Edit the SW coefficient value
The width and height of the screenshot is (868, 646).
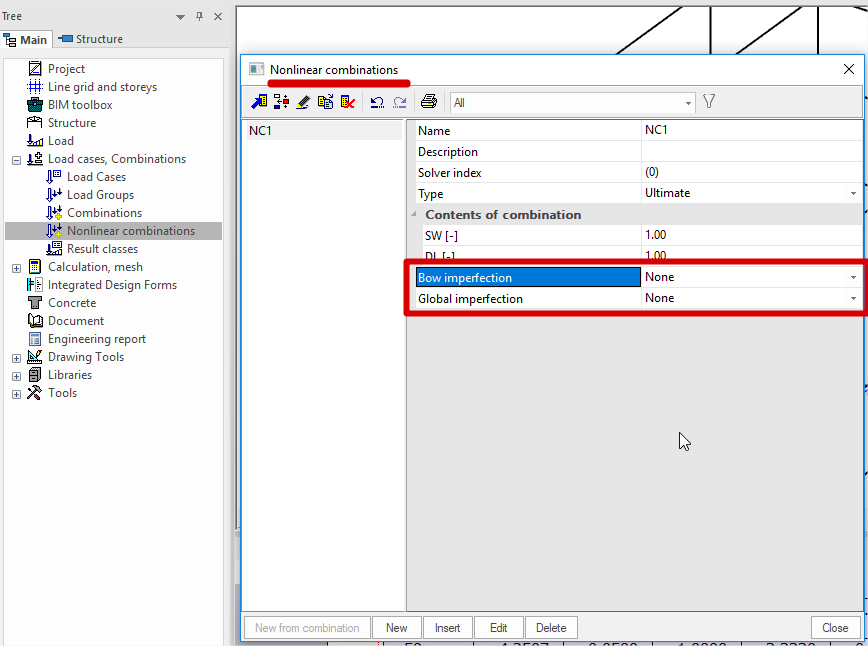[751, 235]
